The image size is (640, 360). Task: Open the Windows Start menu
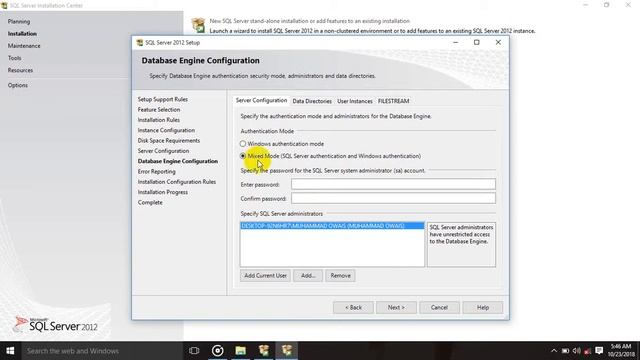(10, 351)
